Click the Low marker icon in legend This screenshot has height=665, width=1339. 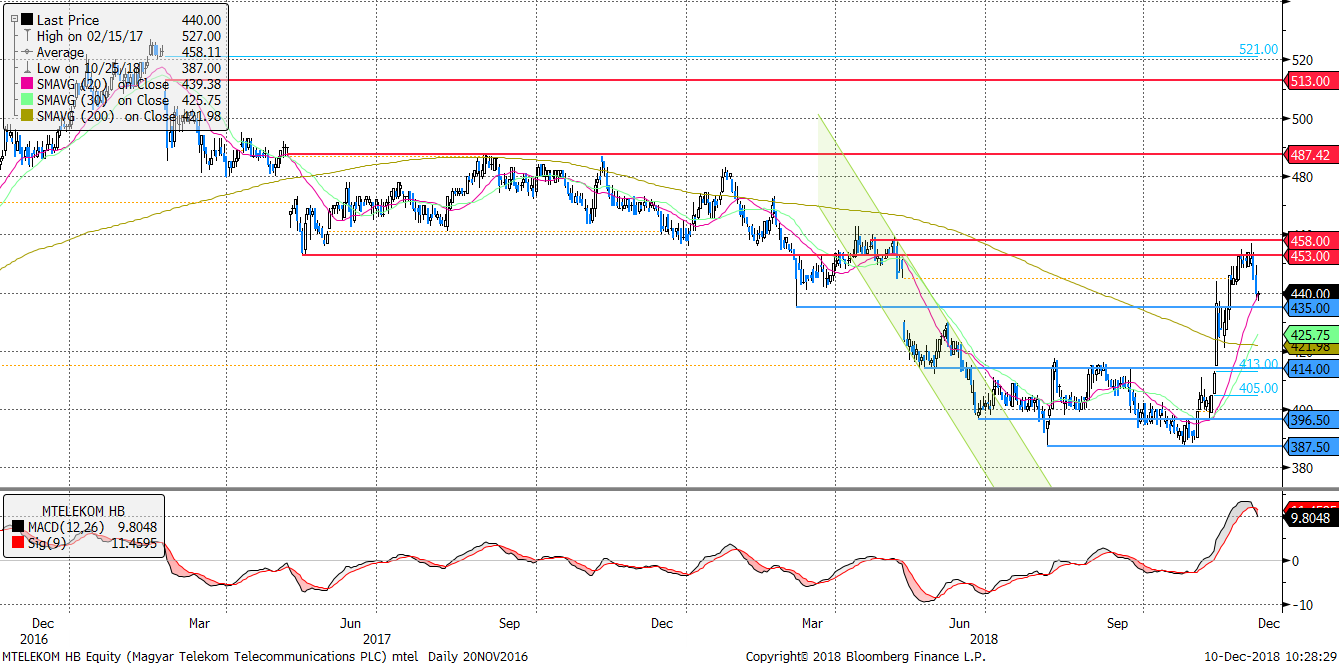(x=26, y=68)
